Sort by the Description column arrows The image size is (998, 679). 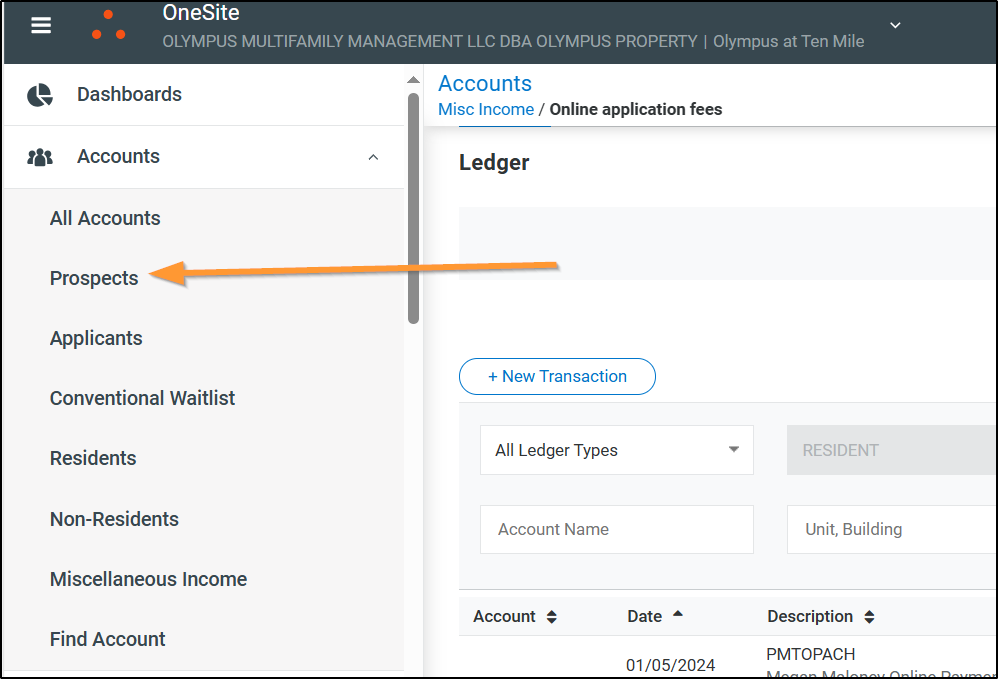click(869, 617)
